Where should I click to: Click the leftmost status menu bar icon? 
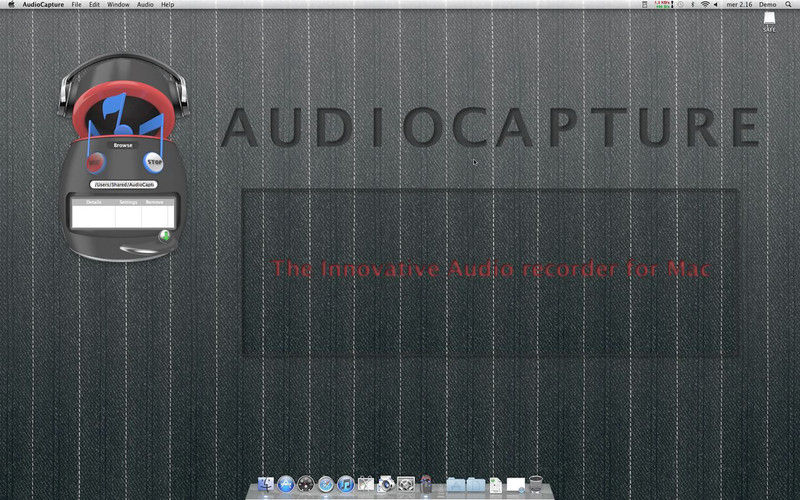[x=644, y=4]
